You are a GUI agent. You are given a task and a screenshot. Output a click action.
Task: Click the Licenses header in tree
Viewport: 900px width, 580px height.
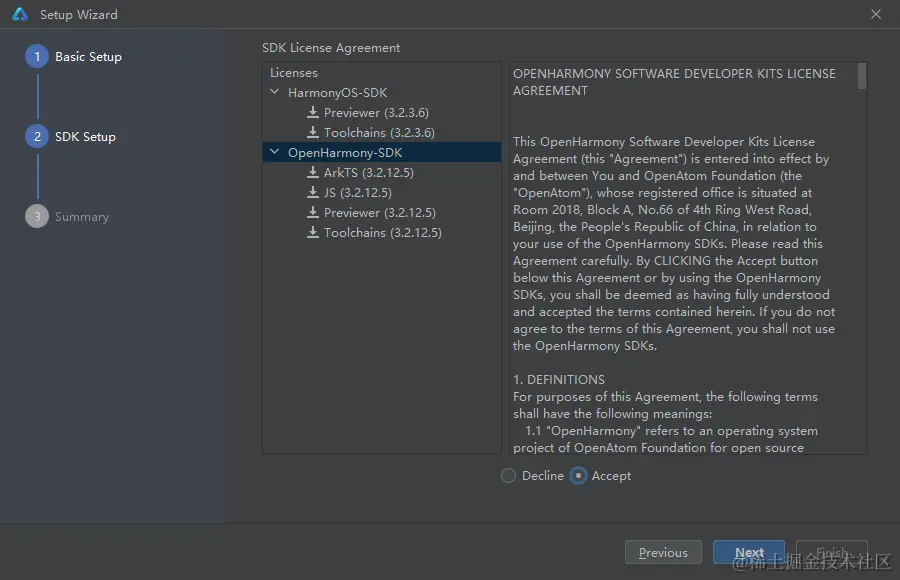pos(294,73)
